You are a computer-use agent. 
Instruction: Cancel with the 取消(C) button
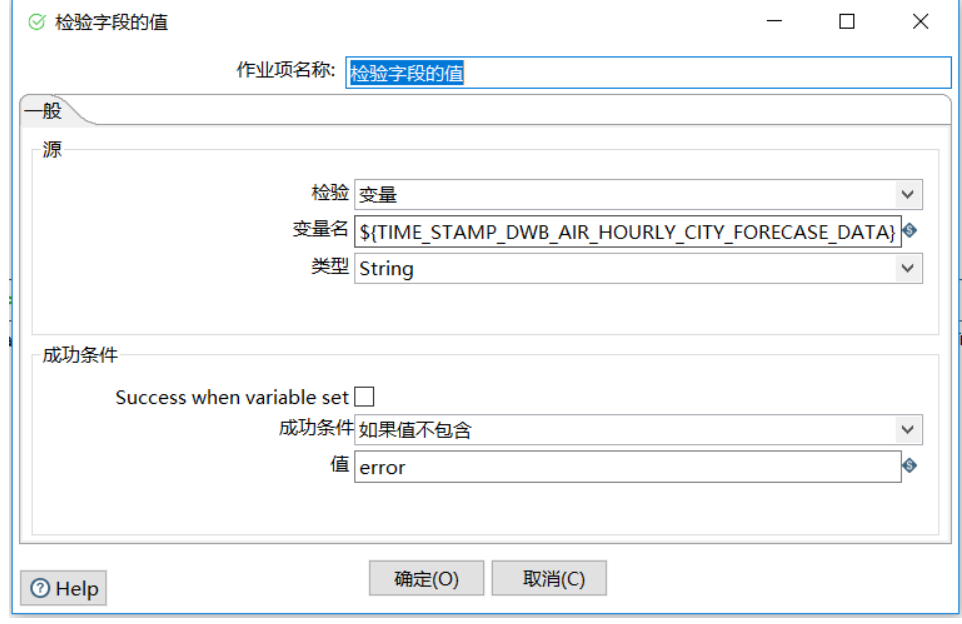point(549,578)
